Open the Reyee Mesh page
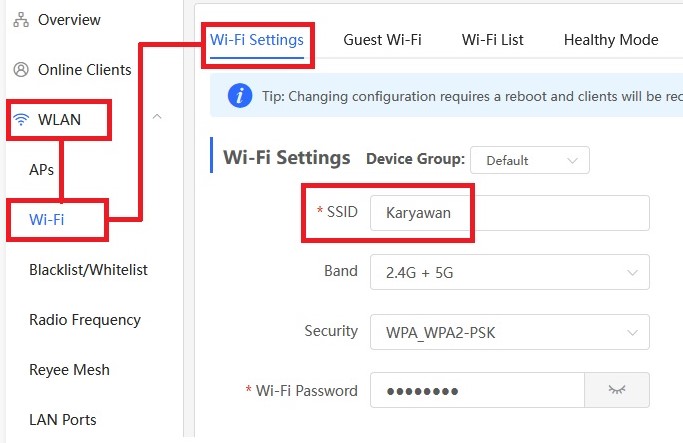Image resolution: width=683 pixels, height=443 pixels. coord(69,370)
